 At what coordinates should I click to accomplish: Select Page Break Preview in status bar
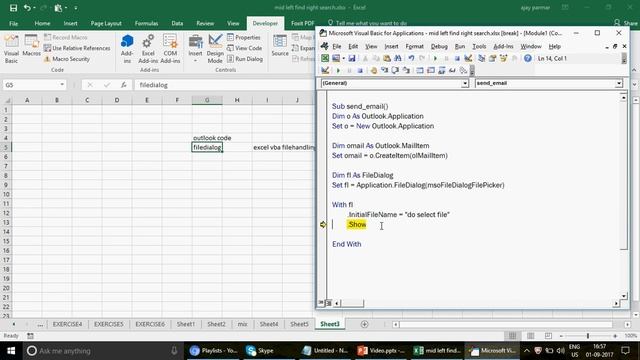click(548, 336)
